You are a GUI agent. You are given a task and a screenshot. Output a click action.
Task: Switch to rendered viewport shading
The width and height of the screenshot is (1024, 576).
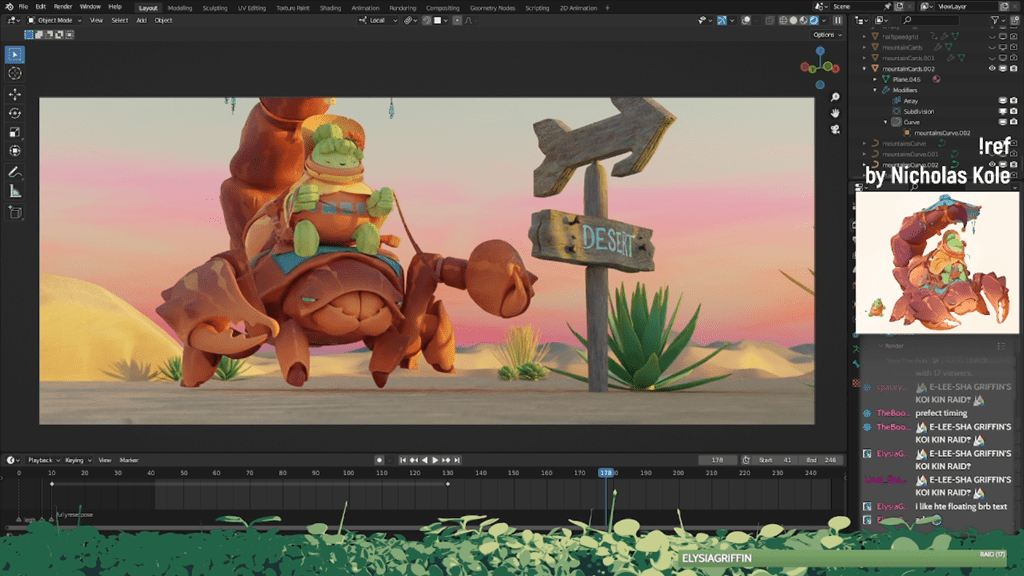click(x=814, y=20)
